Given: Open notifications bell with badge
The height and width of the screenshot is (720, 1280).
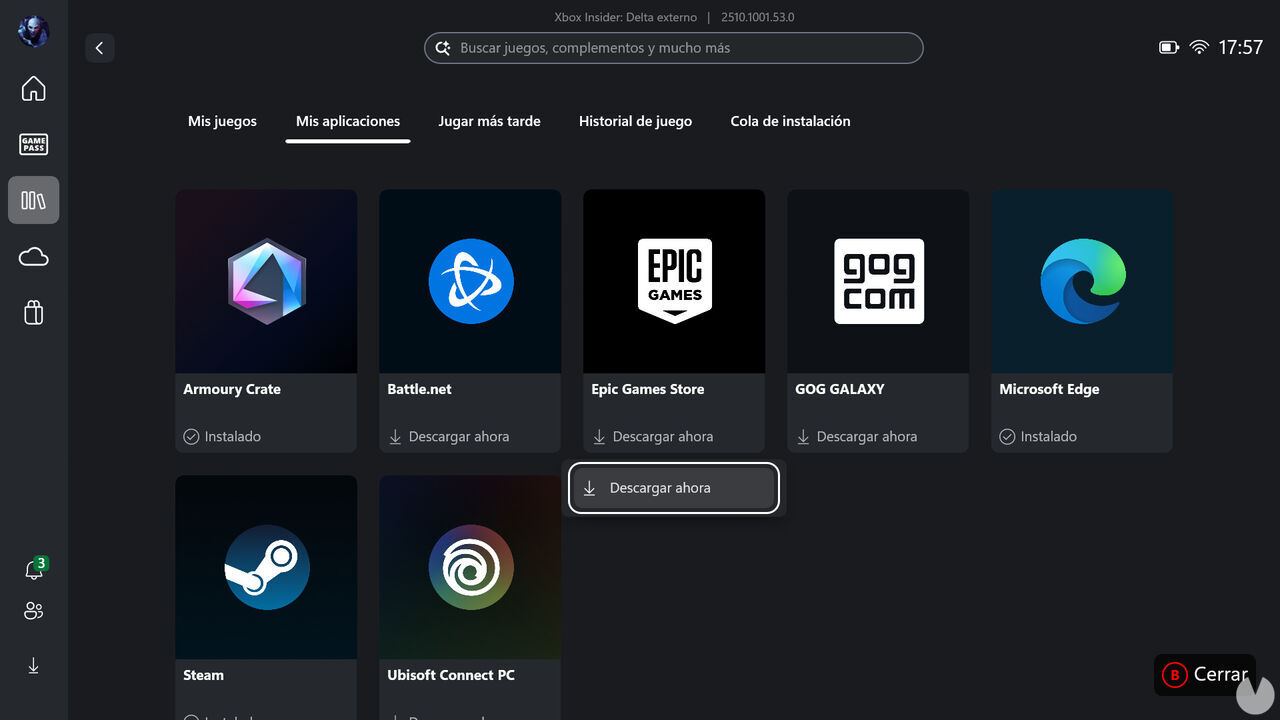Looking at the screenshot, I should coord(33,569).
